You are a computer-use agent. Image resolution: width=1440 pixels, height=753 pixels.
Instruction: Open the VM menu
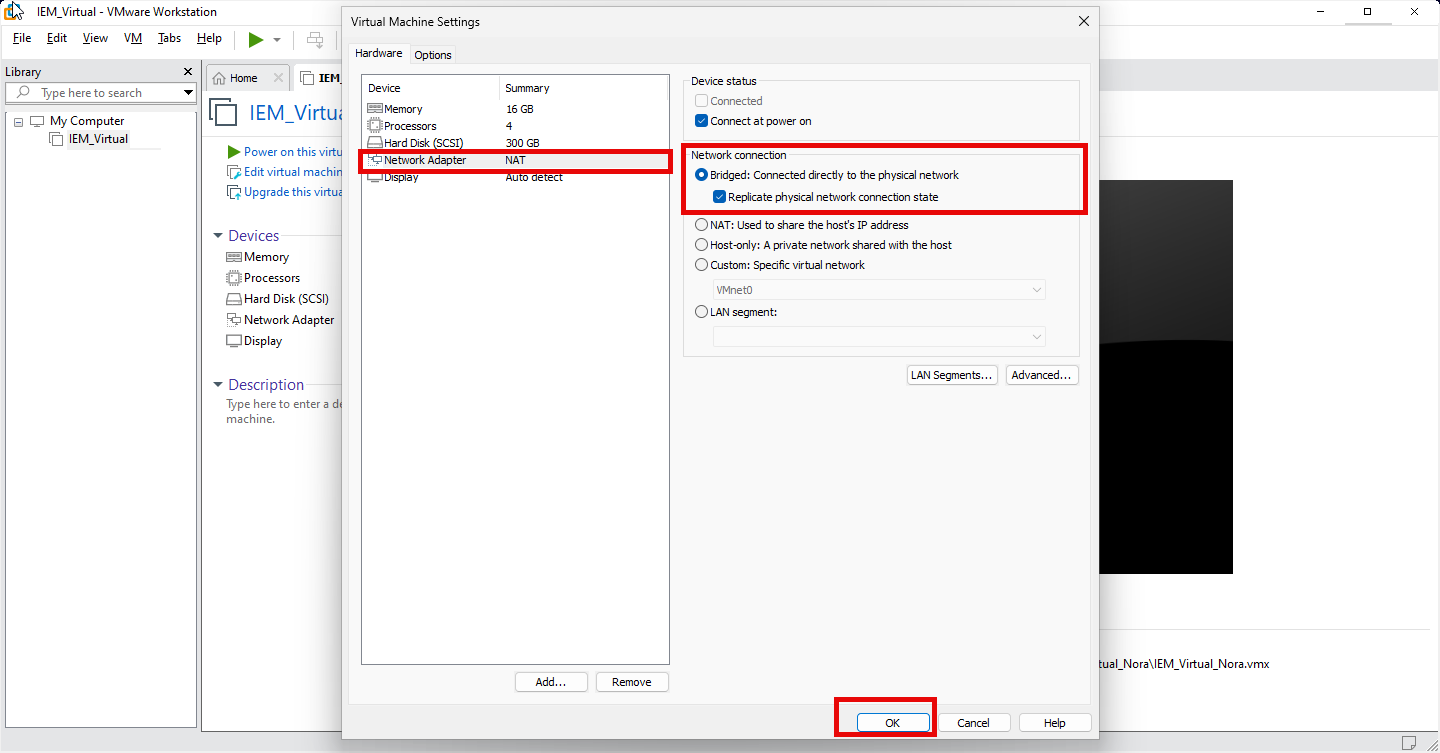(x=132, y=38)
